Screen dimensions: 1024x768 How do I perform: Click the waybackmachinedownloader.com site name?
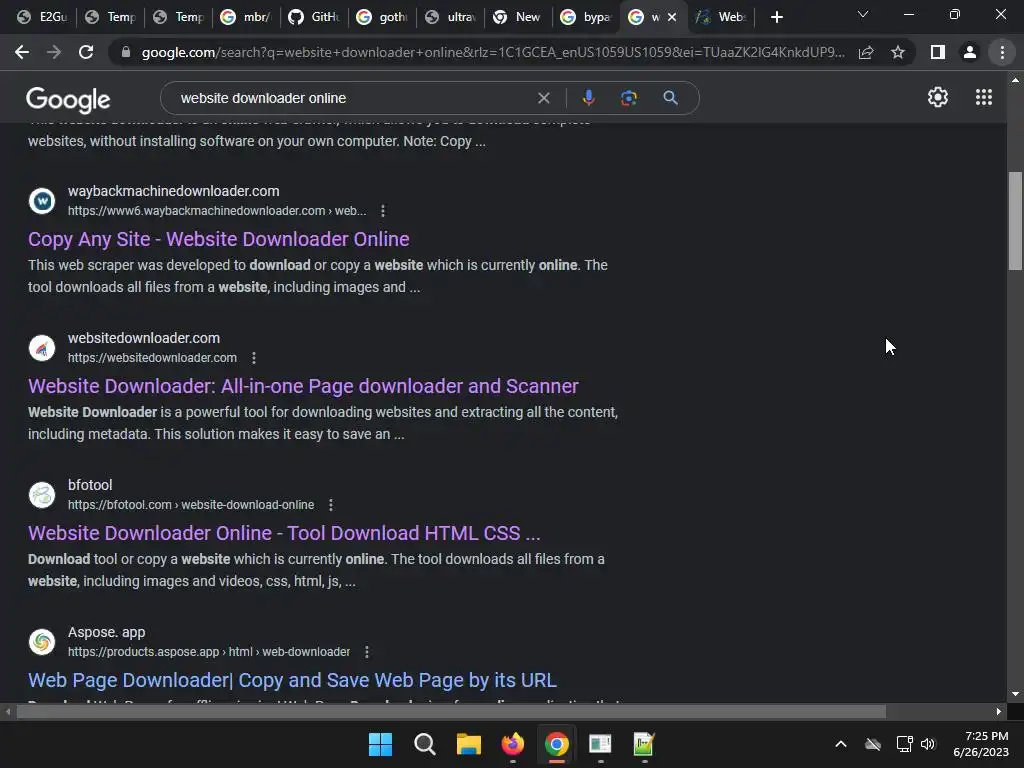tap(174, 191)
